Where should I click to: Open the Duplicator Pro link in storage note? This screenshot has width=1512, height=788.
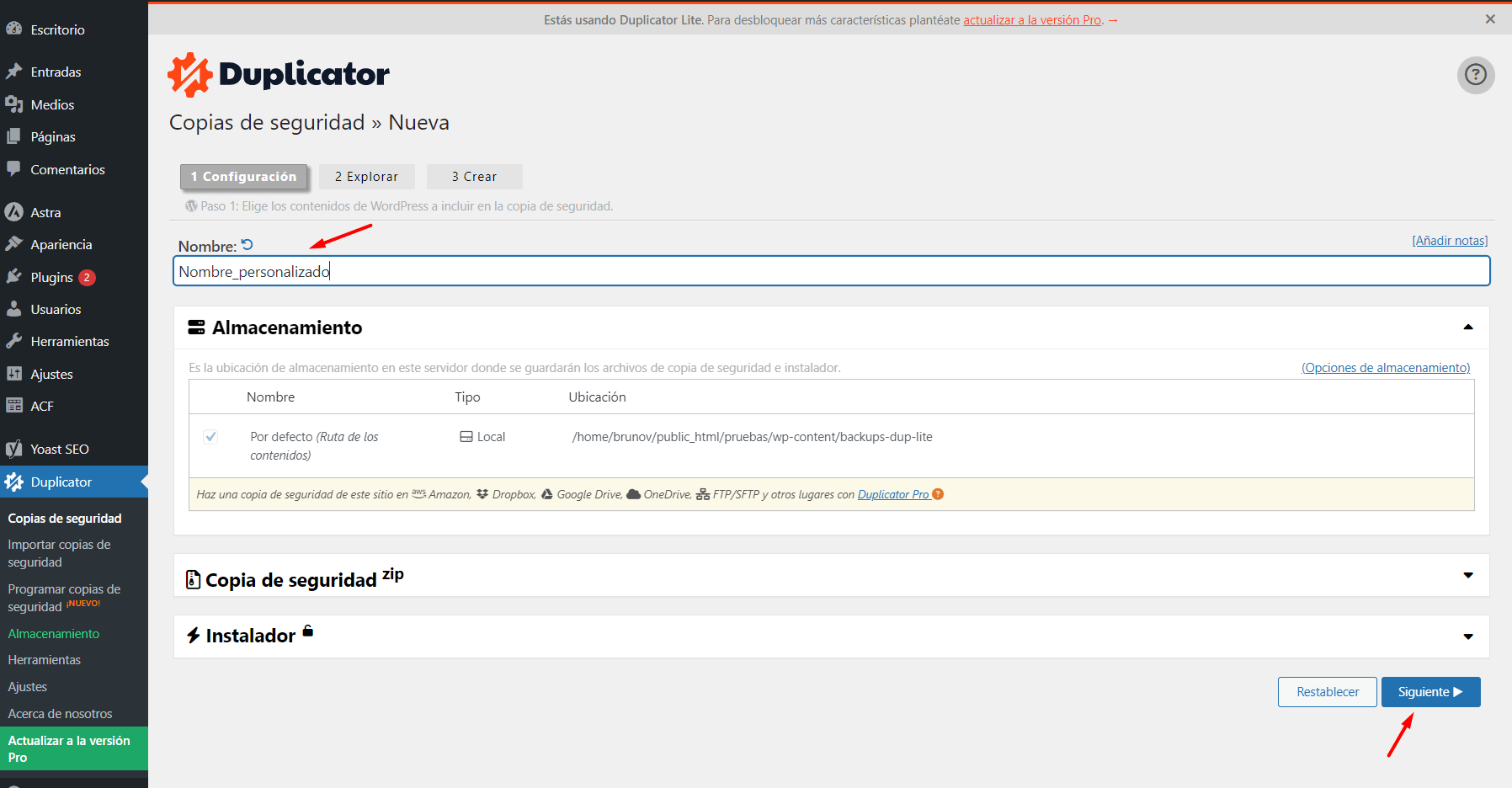(893, 494)
